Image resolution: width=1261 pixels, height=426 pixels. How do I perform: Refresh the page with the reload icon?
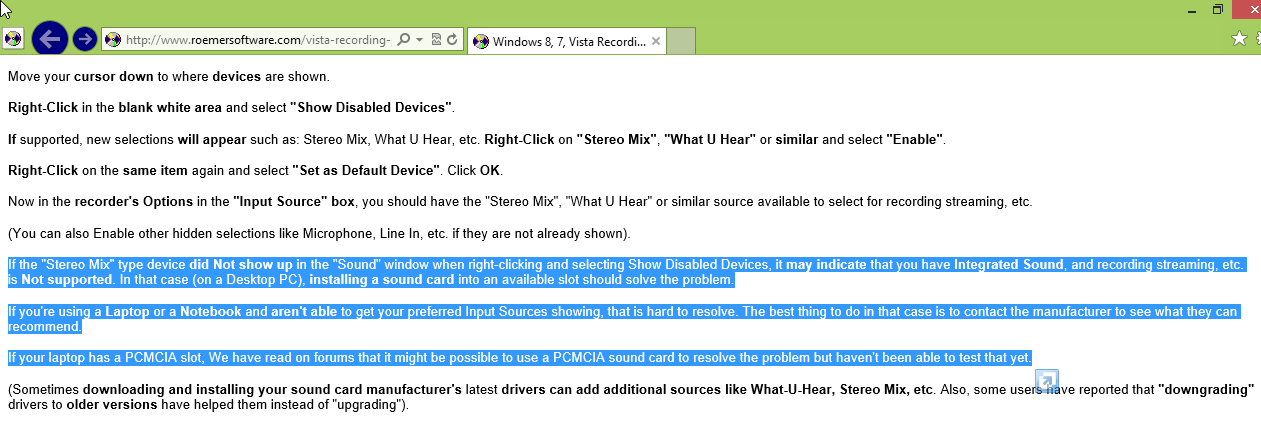pos(452,40)
